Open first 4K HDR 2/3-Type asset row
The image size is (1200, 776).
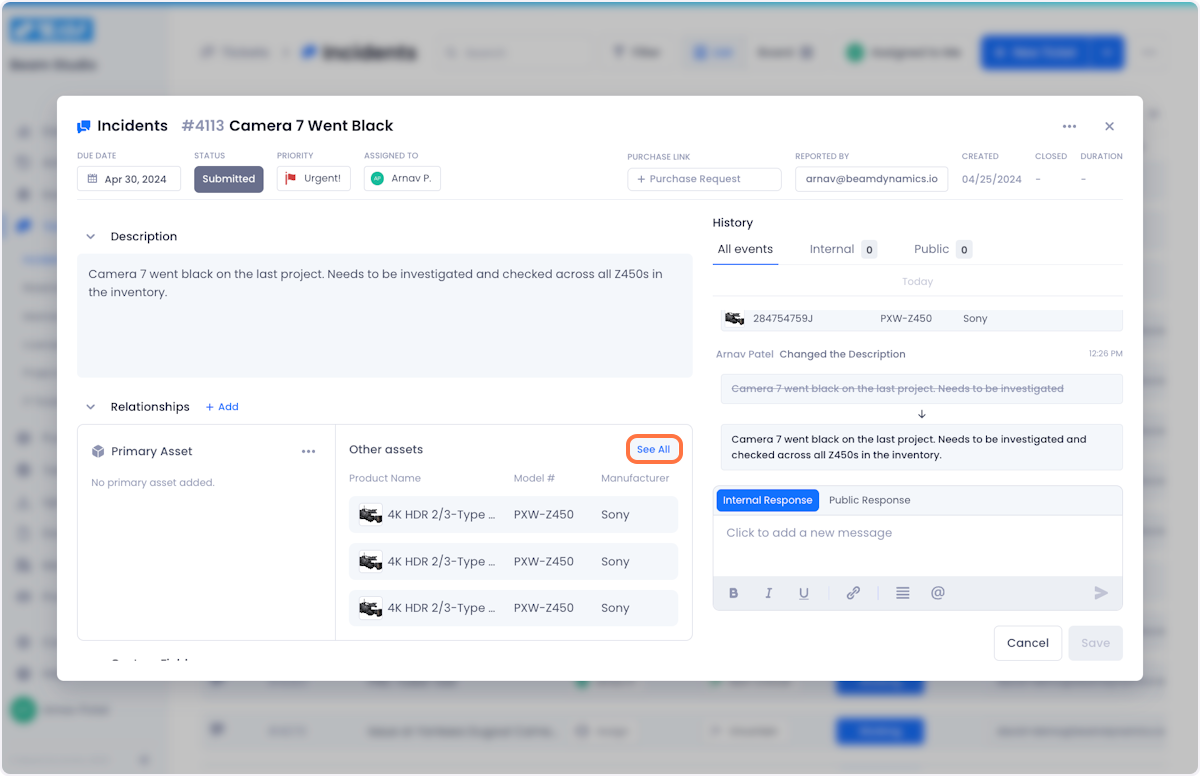click(x=513, y=515)
